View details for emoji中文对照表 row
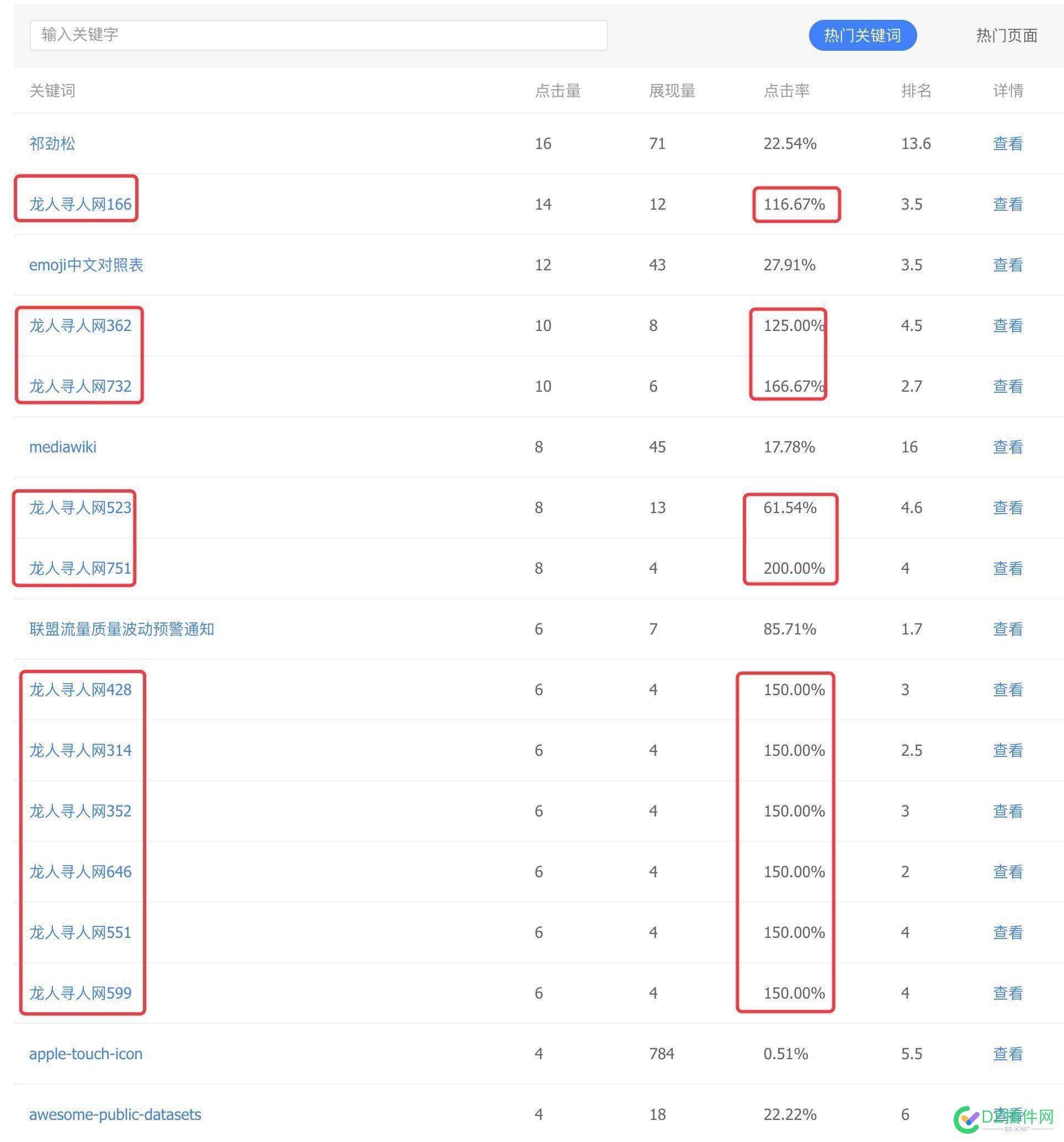Screen dimensions: 1064x1142 point(1007,265)
